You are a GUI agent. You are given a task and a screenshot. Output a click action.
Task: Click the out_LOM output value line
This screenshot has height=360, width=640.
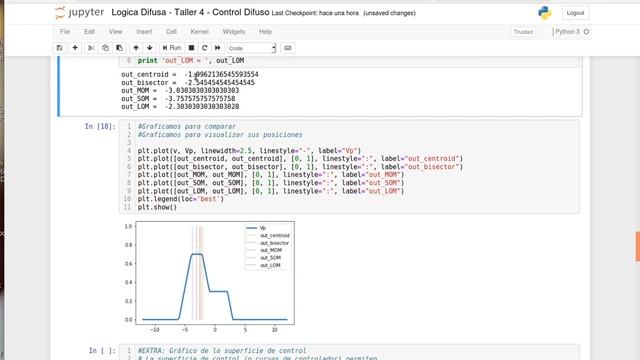click(x=180, y=107)
